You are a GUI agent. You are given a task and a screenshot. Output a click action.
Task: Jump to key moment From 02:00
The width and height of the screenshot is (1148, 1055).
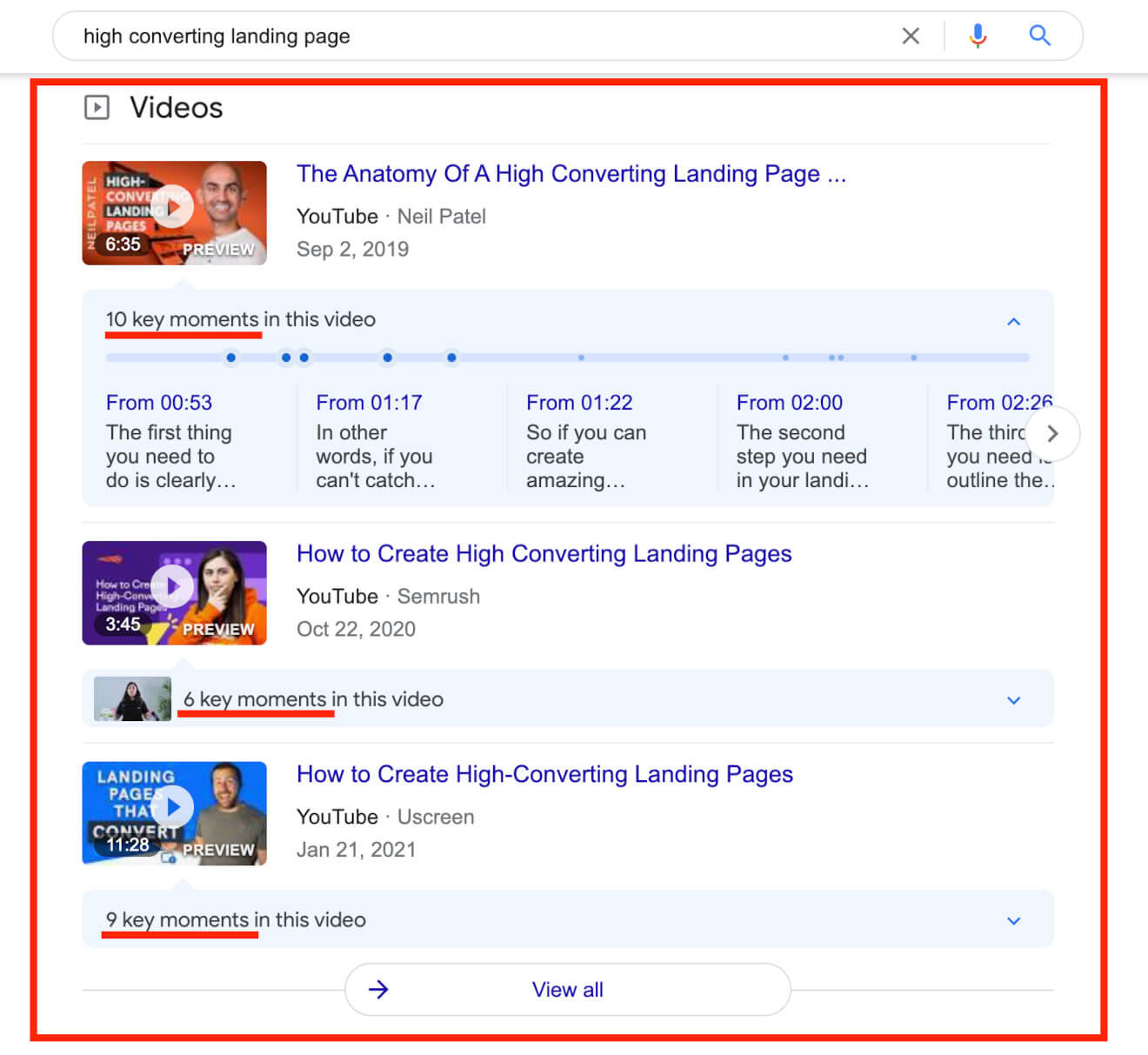(790, 403)
